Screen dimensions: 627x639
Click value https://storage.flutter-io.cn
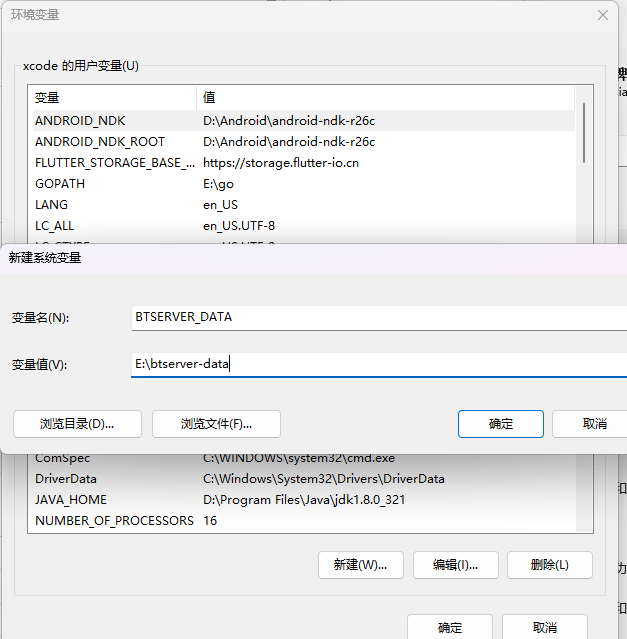coord(281,163)
